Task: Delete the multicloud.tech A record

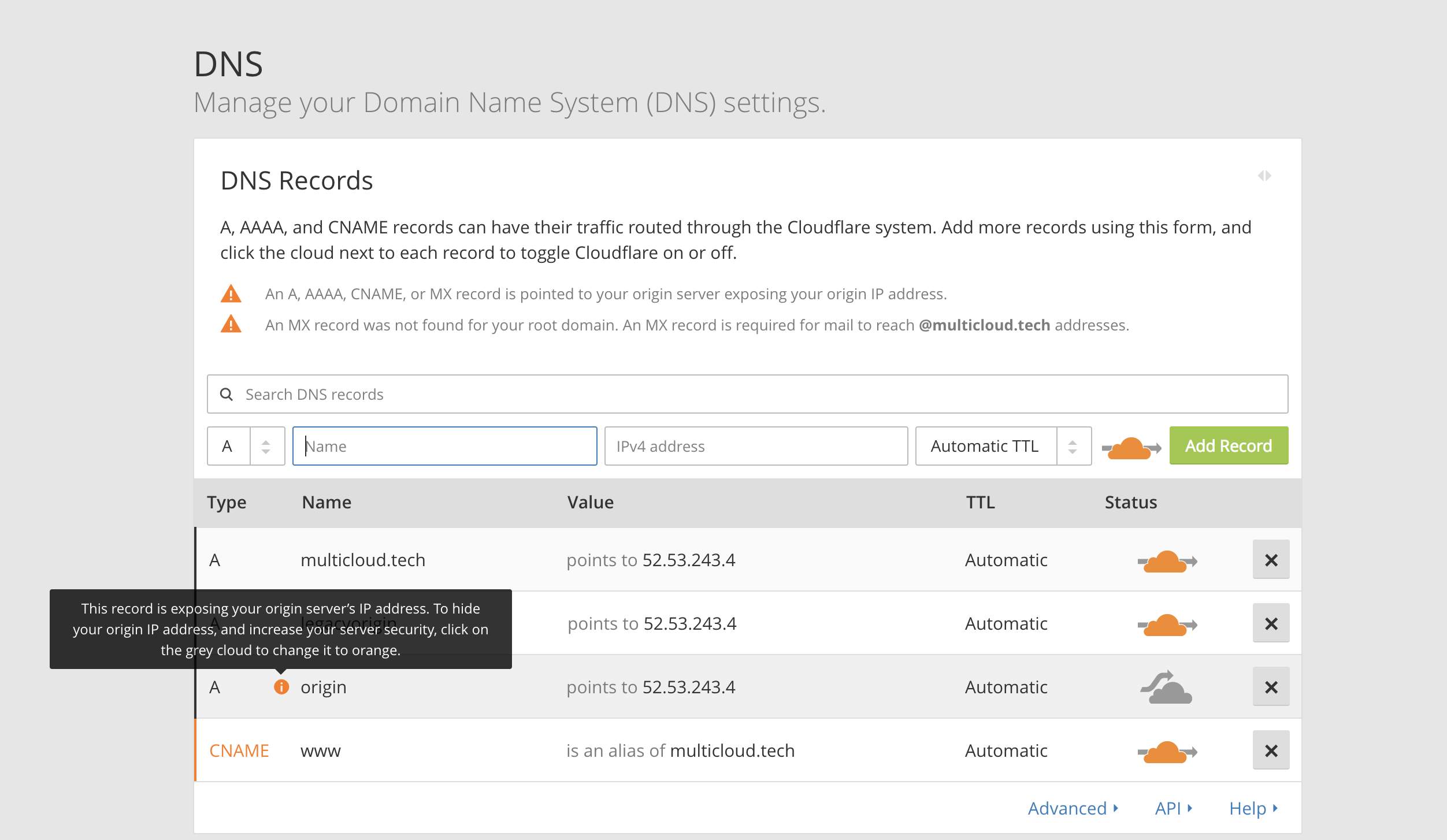Action: click(x=1271, y=560)
